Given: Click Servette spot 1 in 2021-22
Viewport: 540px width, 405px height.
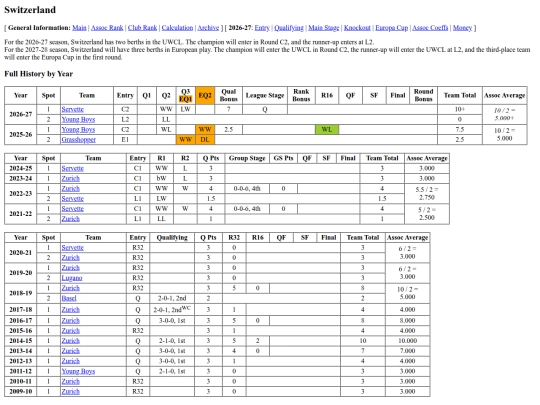Looking at the screenshot, I should (73, 209).
